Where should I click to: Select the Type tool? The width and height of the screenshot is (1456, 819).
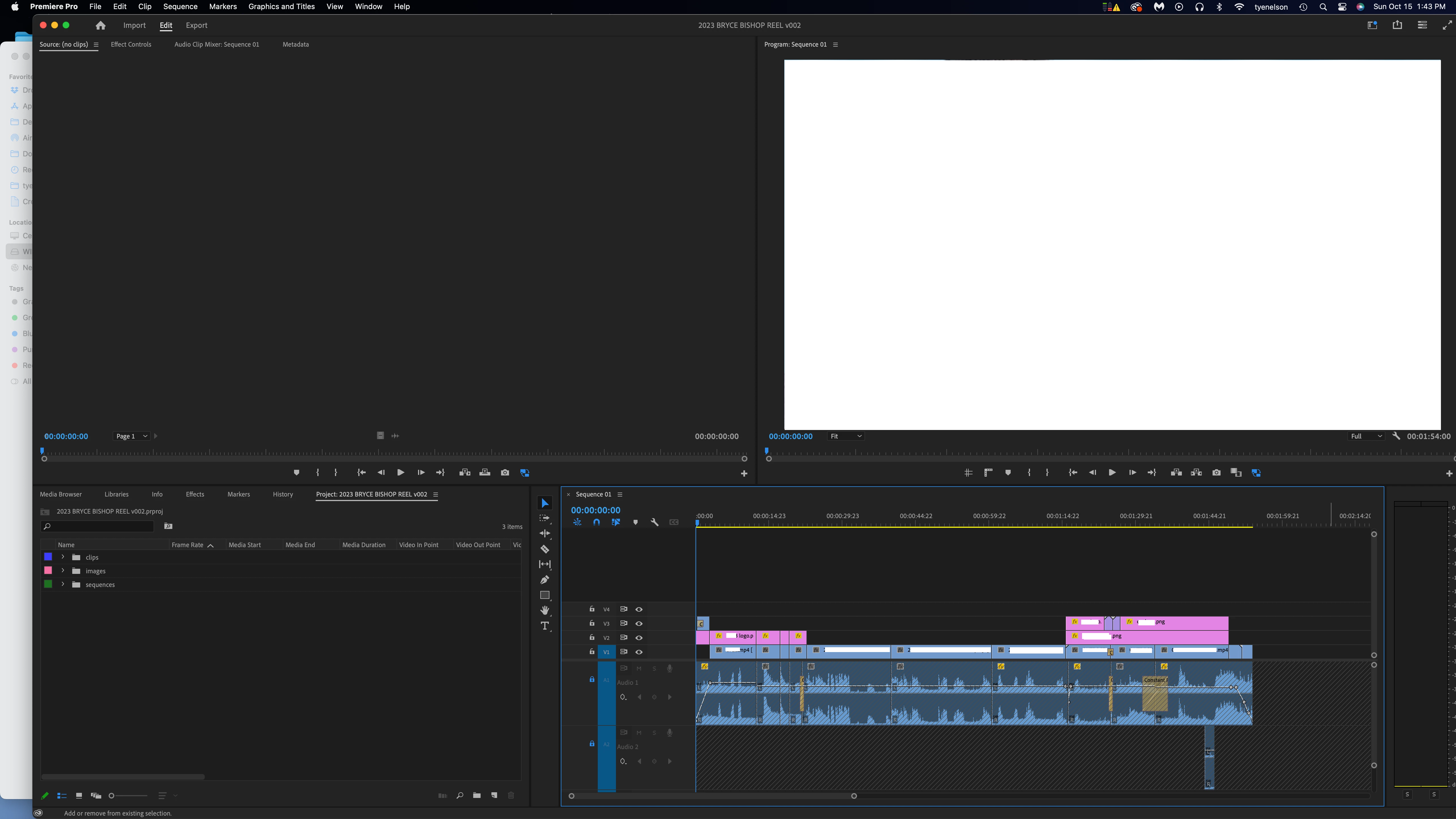tap(544, 626)
